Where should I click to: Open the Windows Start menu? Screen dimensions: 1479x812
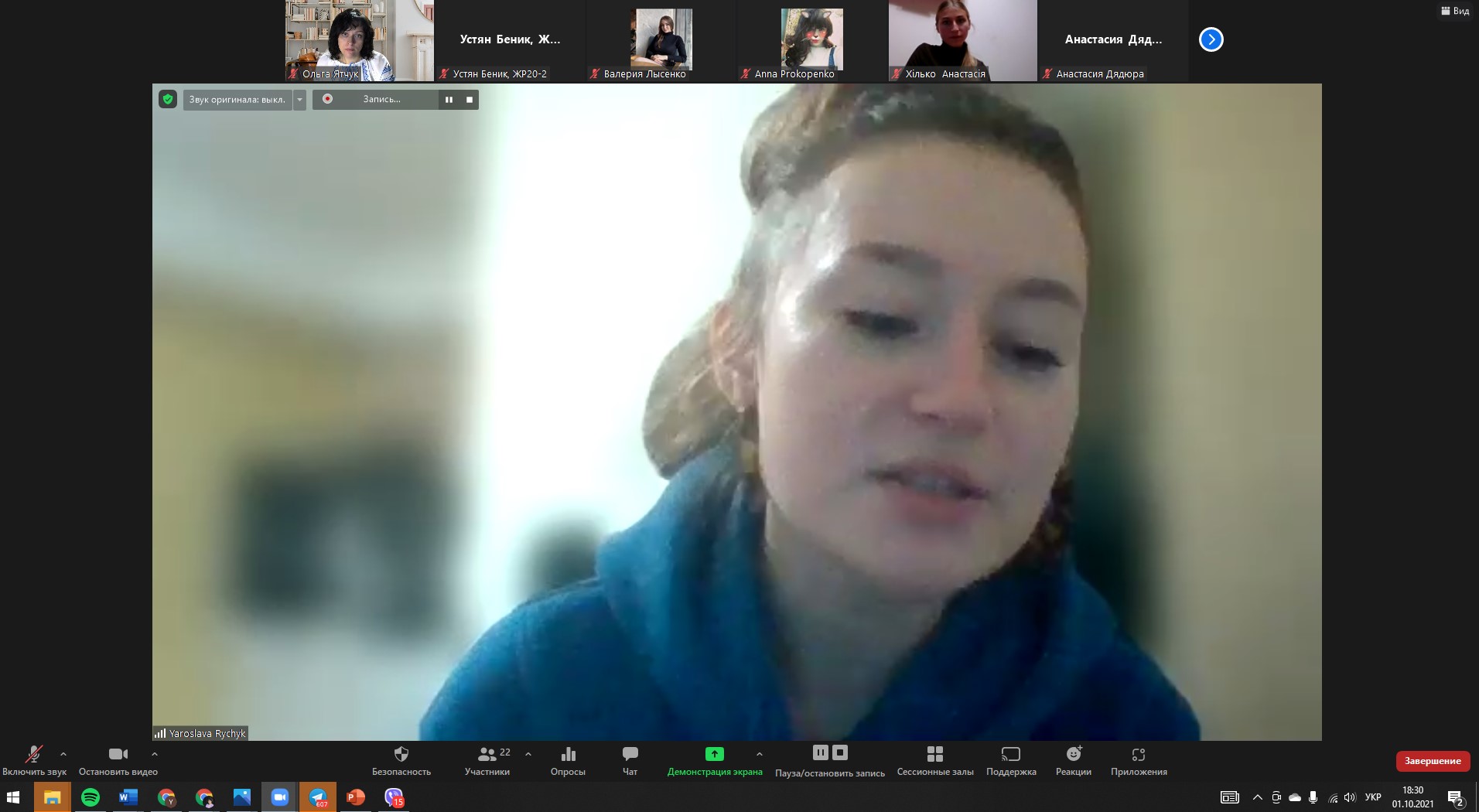13,797
